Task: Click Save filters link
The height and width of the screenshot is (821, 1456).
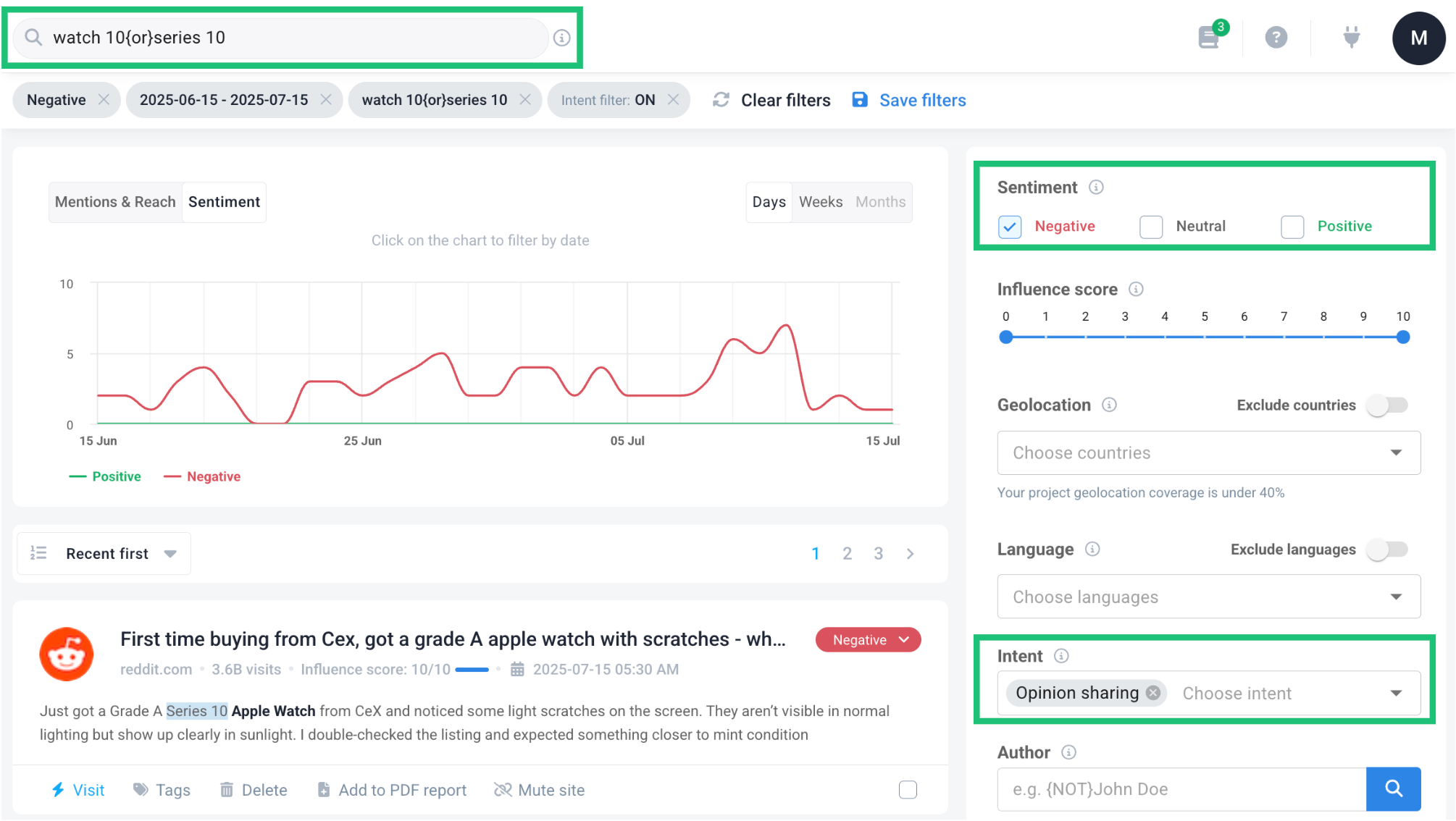Action: 922,100
